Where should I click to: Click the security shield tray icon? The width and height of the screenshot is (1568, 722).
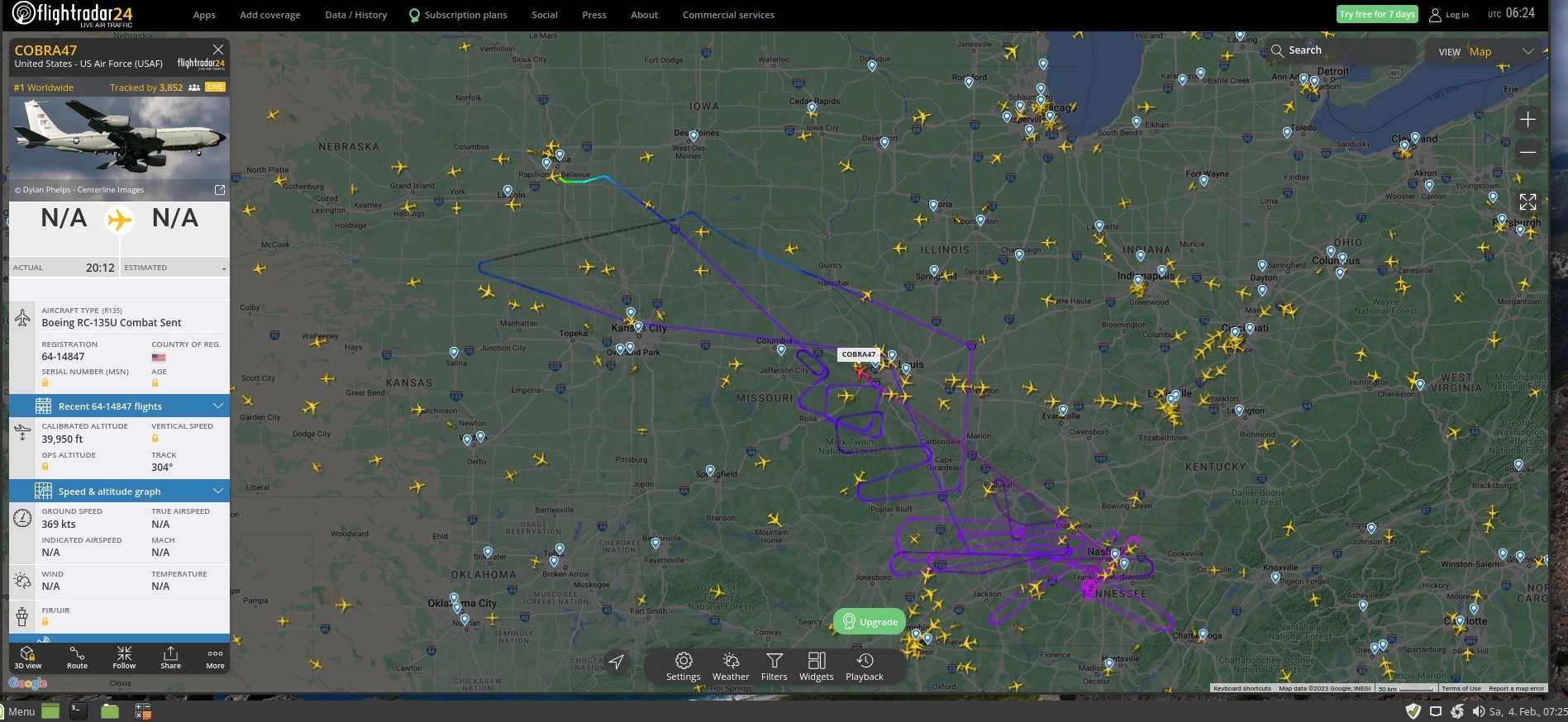point(1413,711)
